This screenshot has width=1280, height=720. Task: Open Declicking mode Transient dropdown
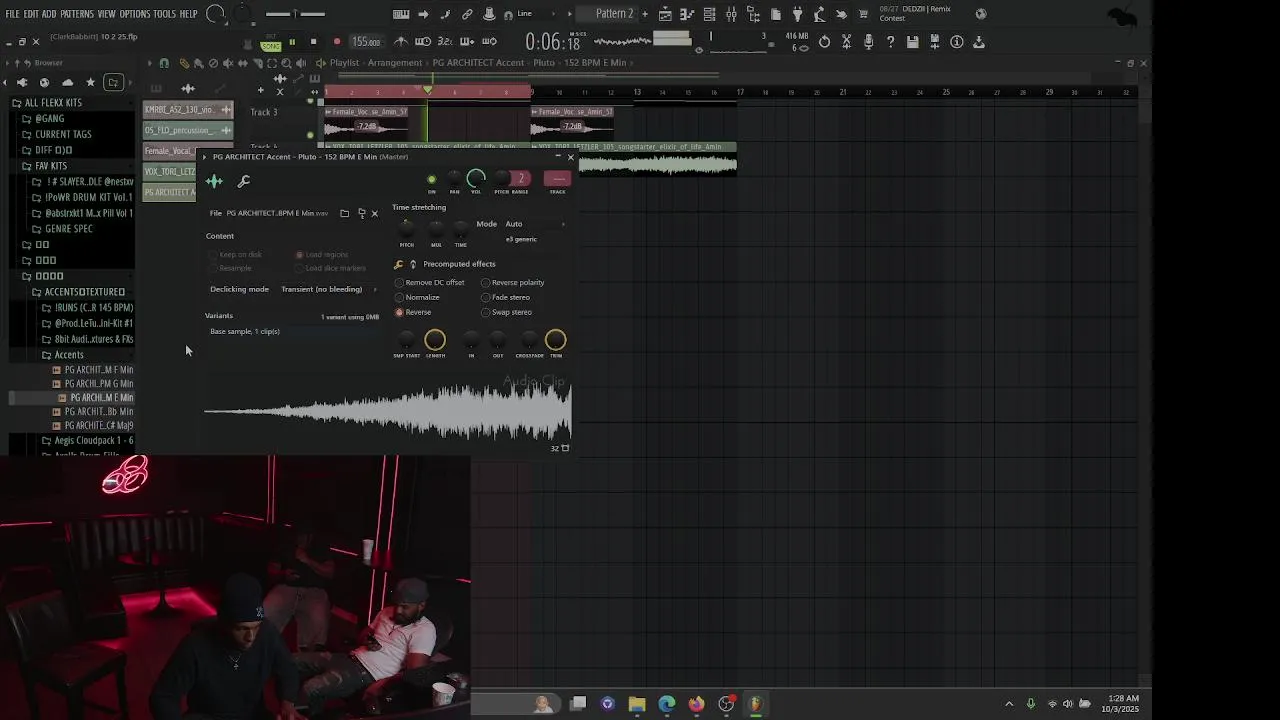pos(328,289)
